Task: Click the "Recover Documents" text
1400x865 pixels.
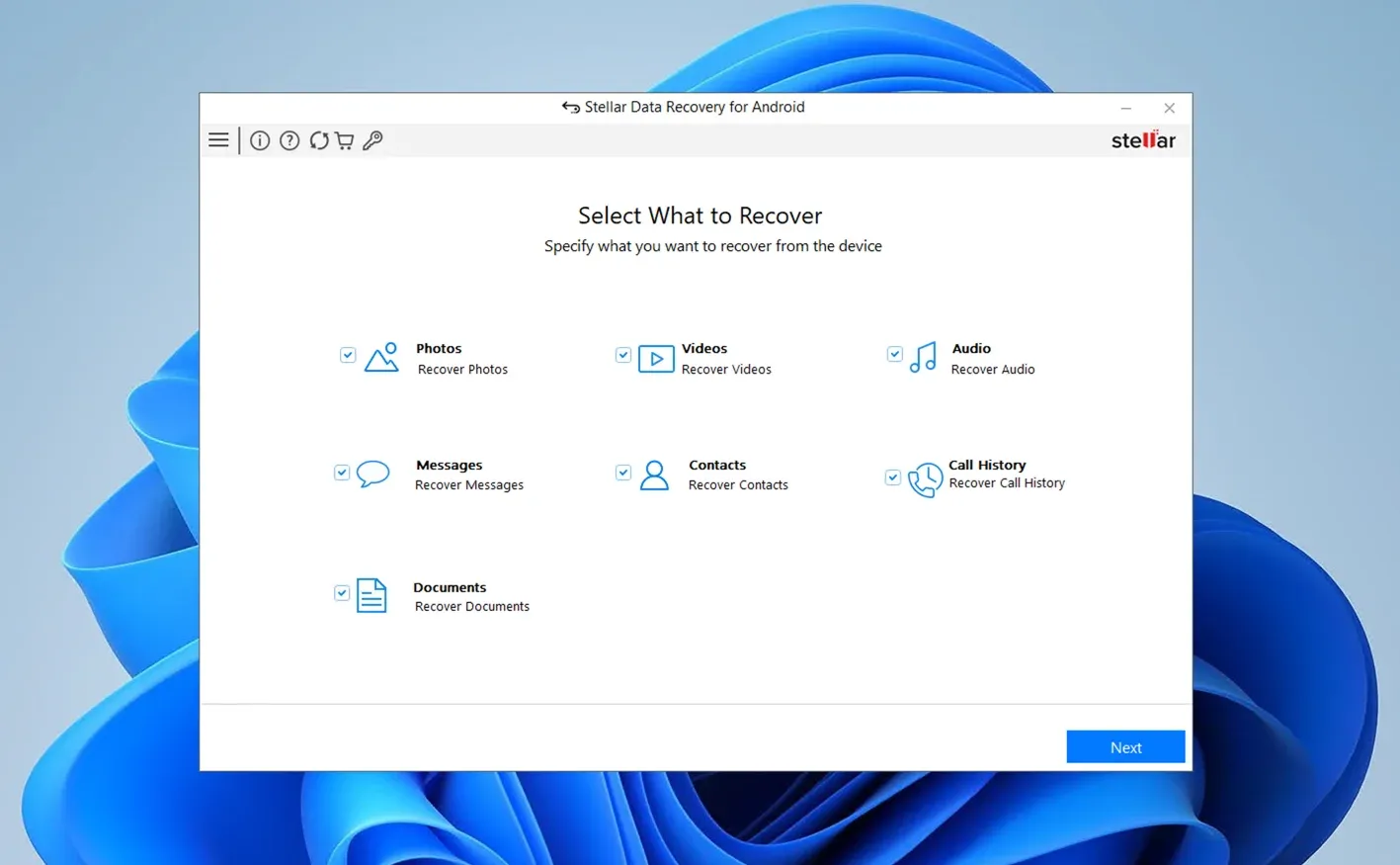Action: click(x=472, y=607)
